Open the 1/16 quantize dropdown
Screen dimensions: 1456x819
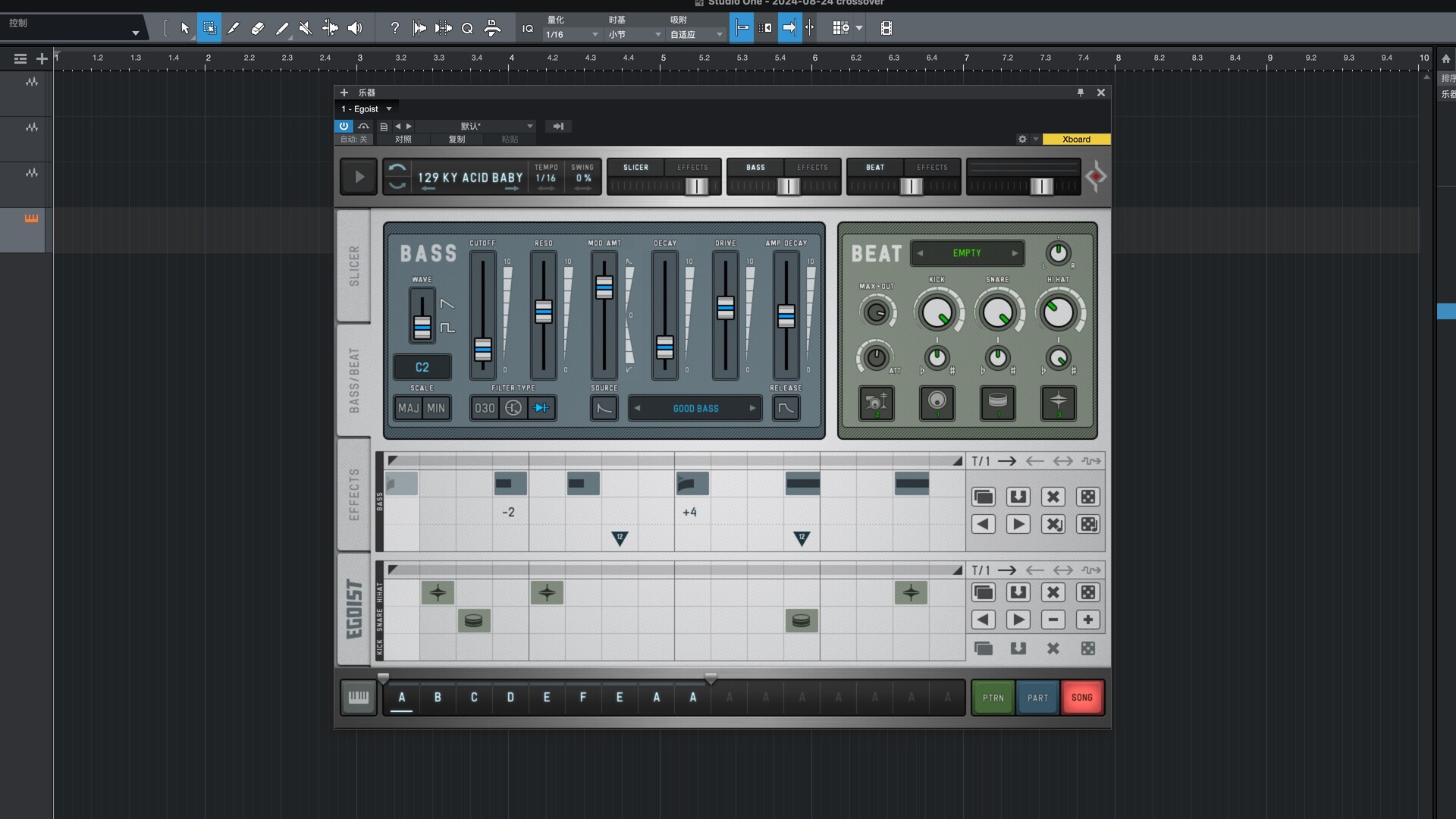tap(572, 34)
